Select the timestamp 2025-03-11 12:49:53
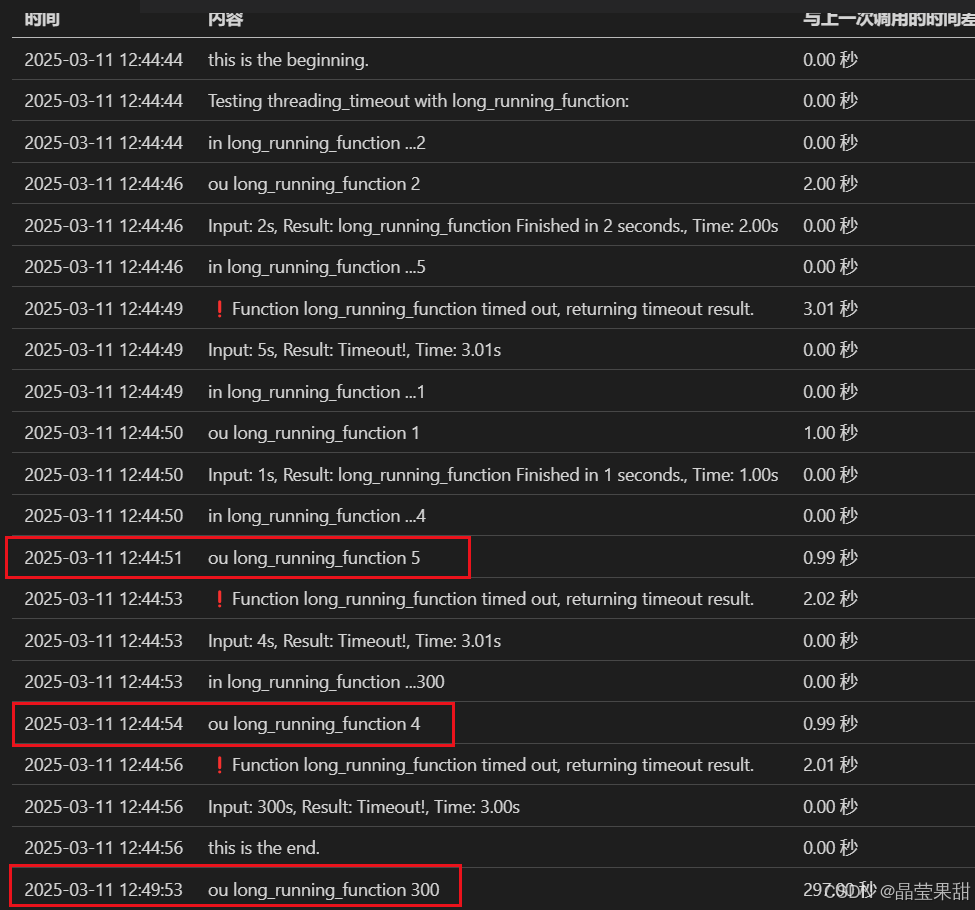The image size is (975, 910). (x=103, y=890)
